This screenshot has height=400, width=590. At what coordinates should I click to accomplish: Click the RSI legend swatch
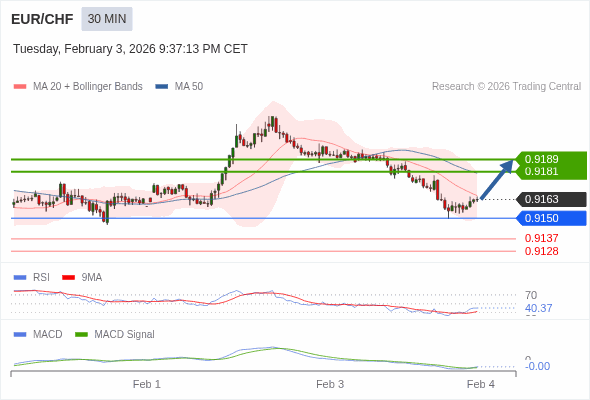tap(20, 278)
